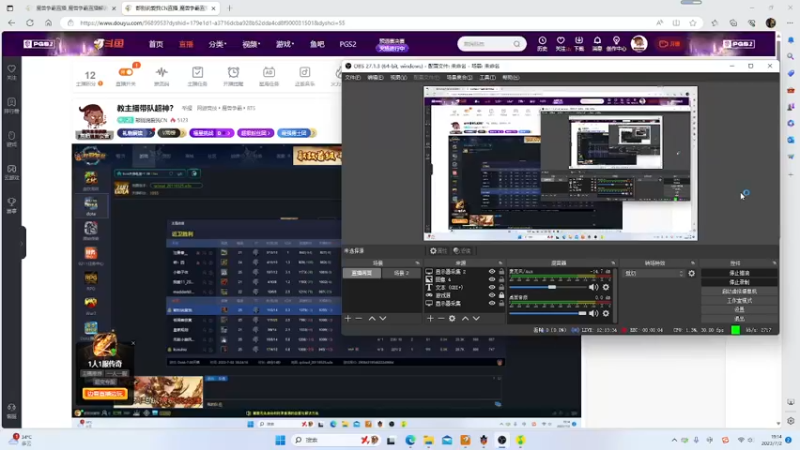Pop out the Controls dock panel
Viewport: 800px width, 450px height.
click(x=774, y=263)
